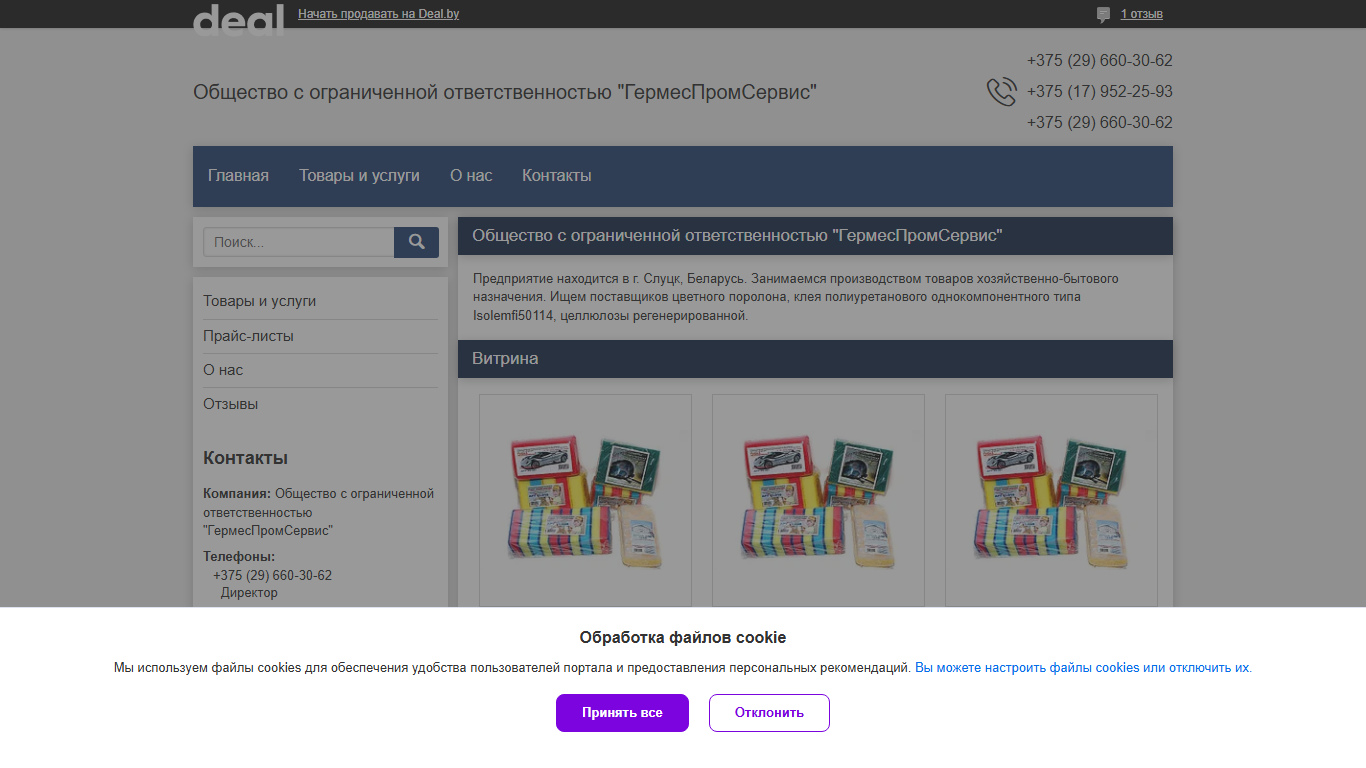Open 'Начать продавать на Deal.by' link
This screenshot has height=768, width=1366.
point(379,14)
